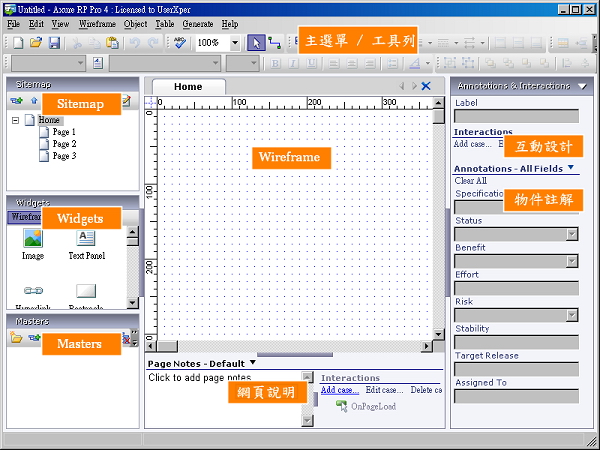Image resolution: width=600 pixels, height=450 pixels.
Task: Click the Effort input field
Action: pyautogui.click(x=516, y=288)
